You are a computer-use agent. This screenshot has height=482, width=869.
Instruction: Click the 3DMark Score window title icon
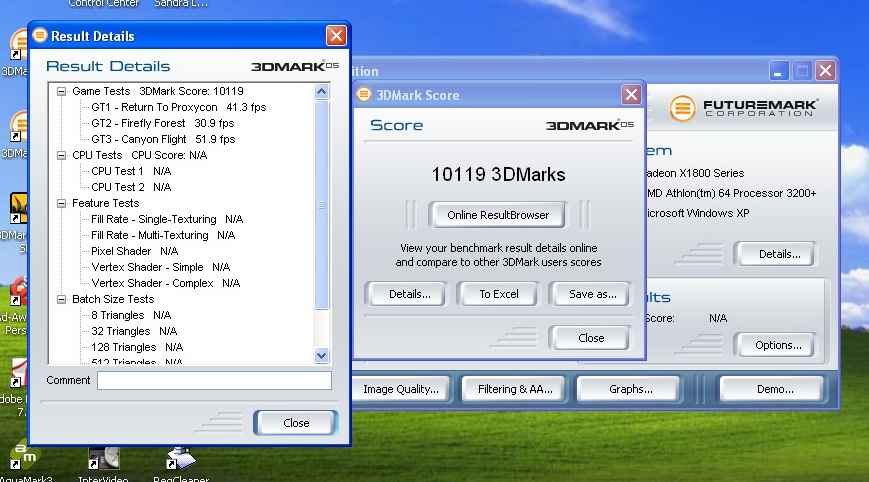(x=364, y=95)
